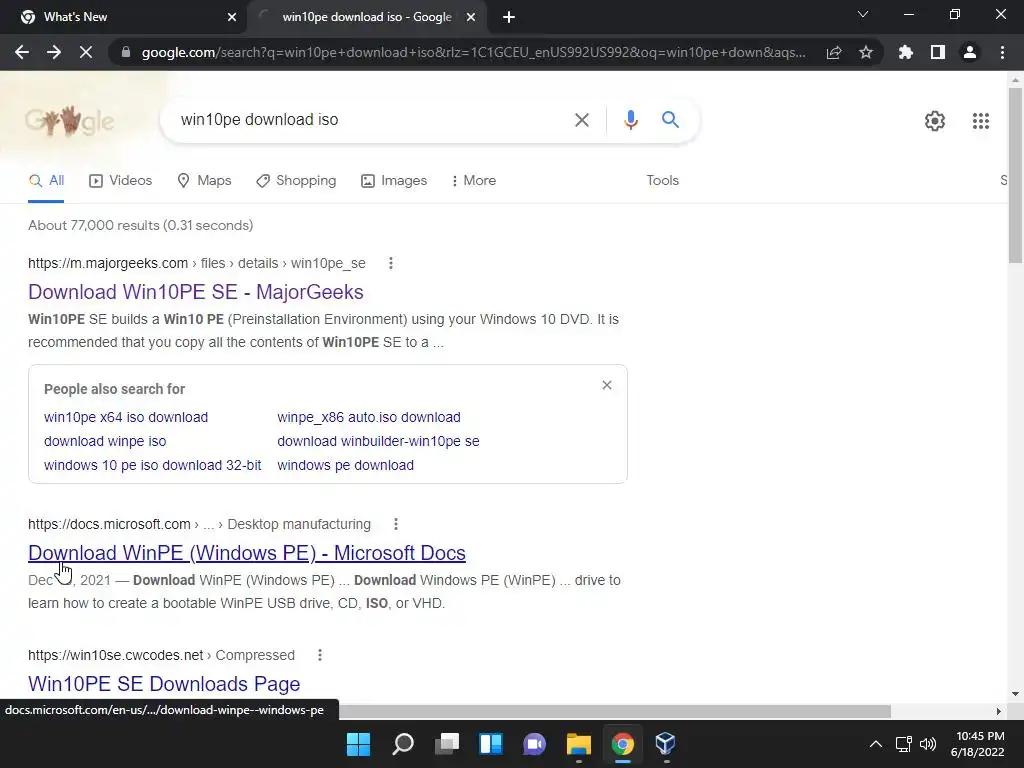Open the clock showing 10:45 PM
Image resolution: width=1024 pixels, height=768 pixels.
(978, 744)
